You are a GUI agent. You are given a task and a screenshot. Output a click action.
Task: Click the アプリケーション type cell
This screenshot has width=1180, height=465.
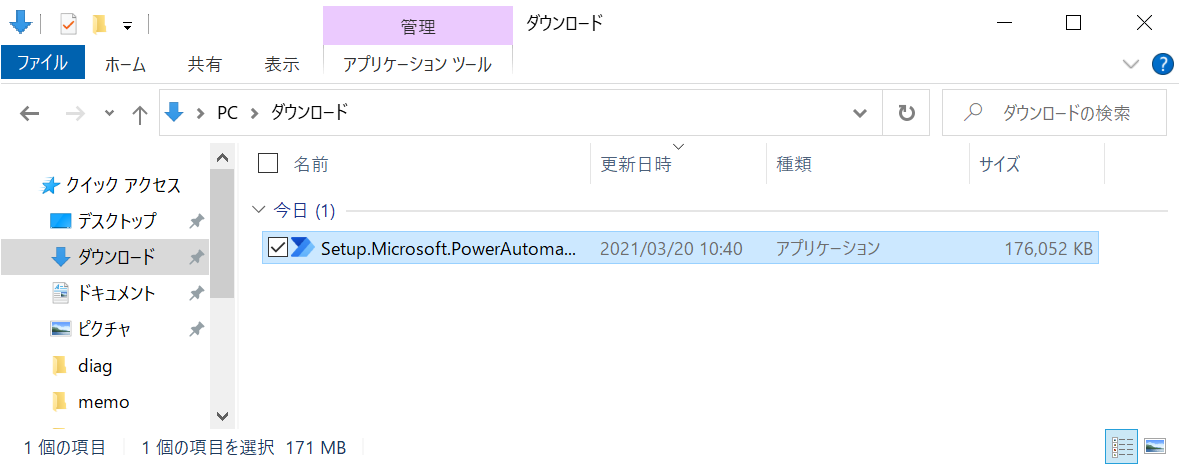click(x=828, y=248)
